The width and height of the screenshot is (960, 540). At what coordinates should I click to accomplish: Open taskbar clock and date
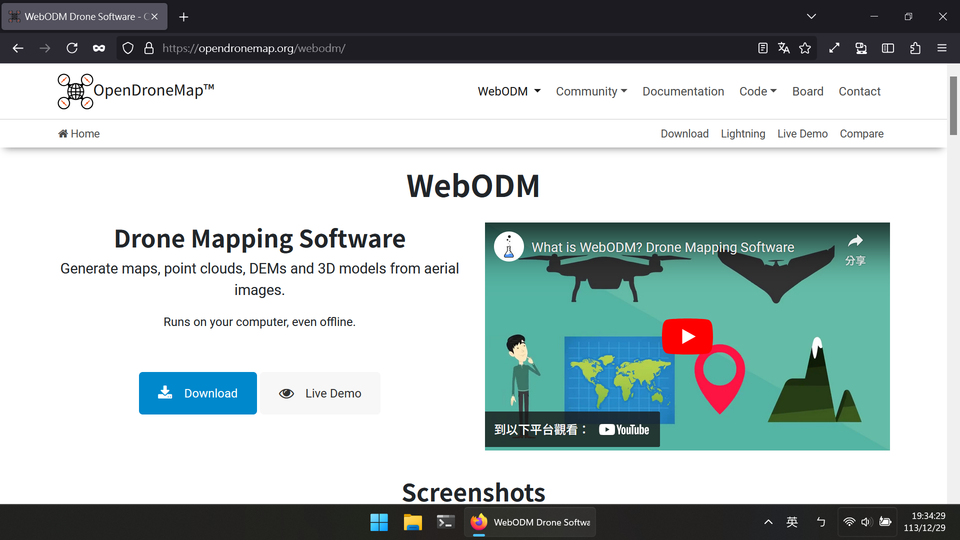click(x=924, y=522)
